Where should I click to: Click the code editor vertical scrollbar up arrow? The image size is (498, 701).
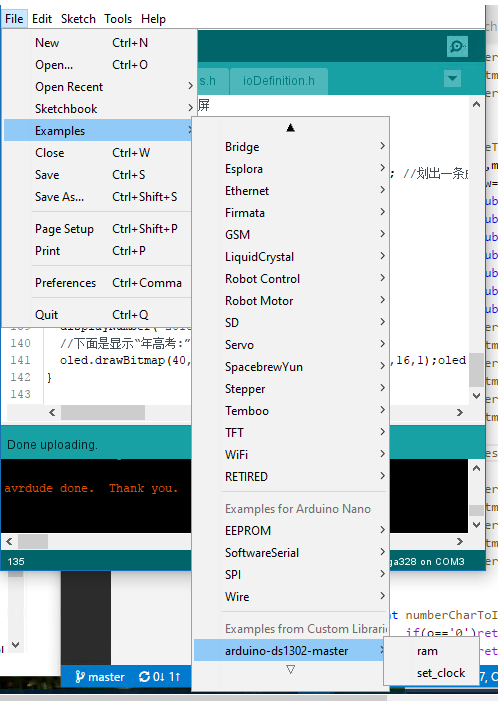pos(477,104)
